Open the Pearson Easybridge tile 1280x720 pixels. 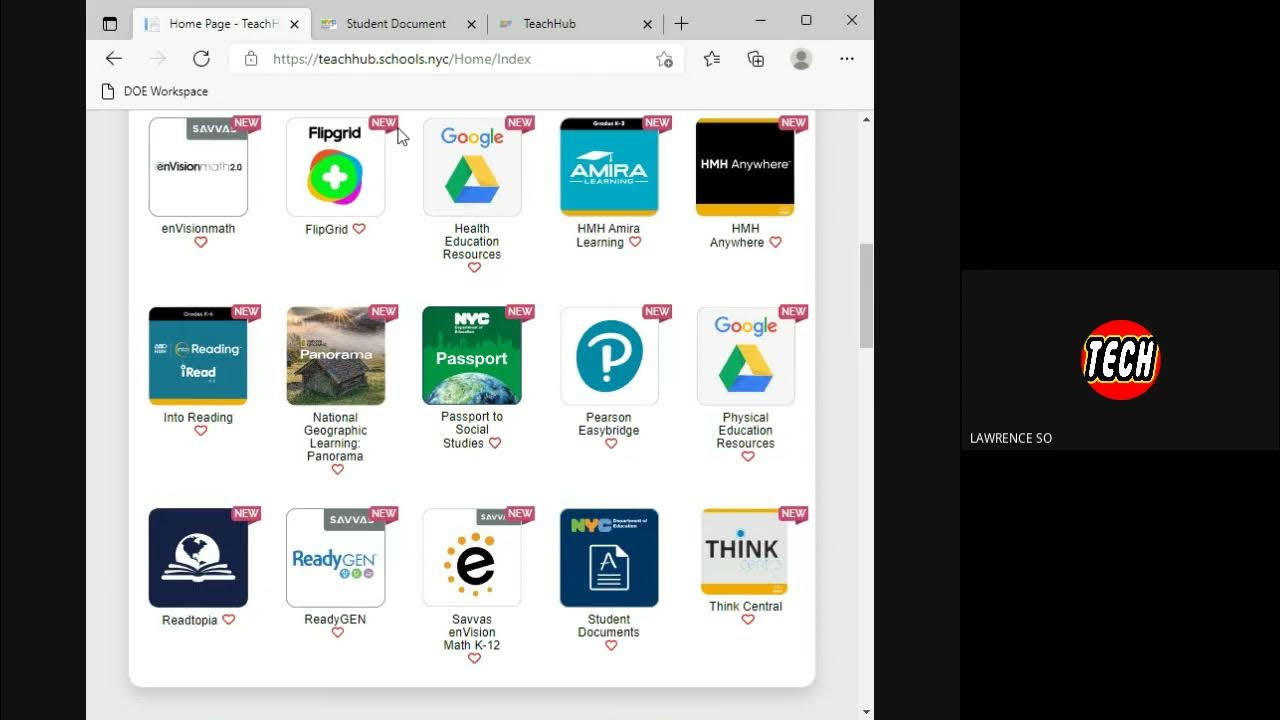click(609, 356)
